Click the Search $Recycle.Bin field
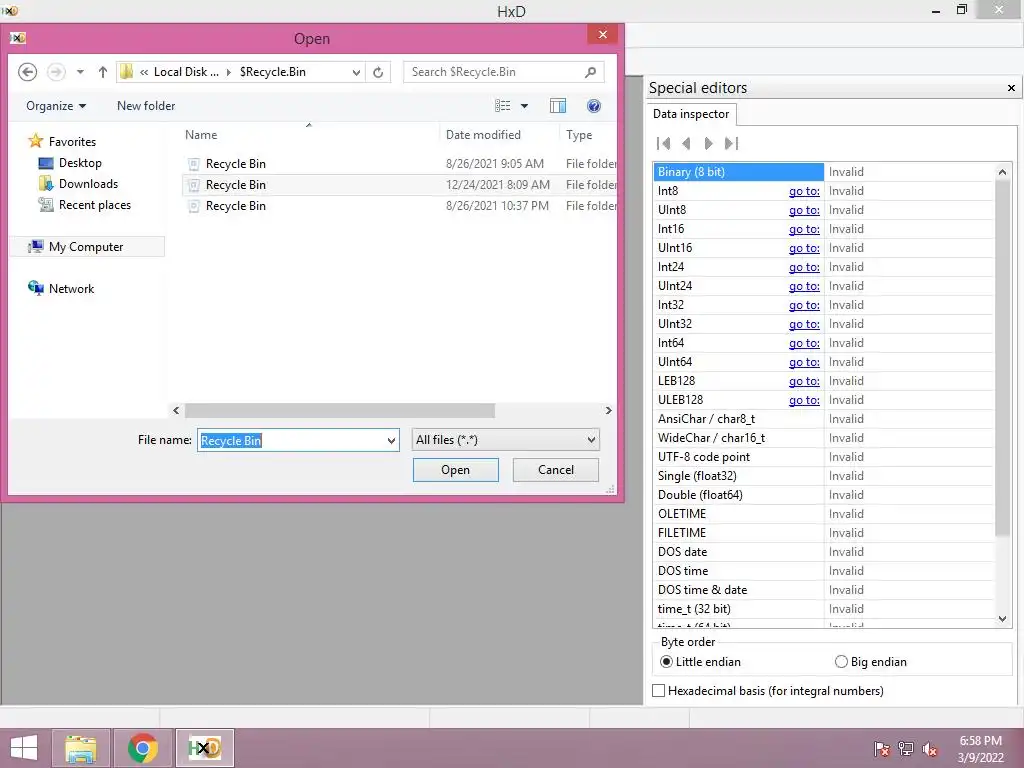The width and height of the screenshot is (1024, 768). point(494,72)
